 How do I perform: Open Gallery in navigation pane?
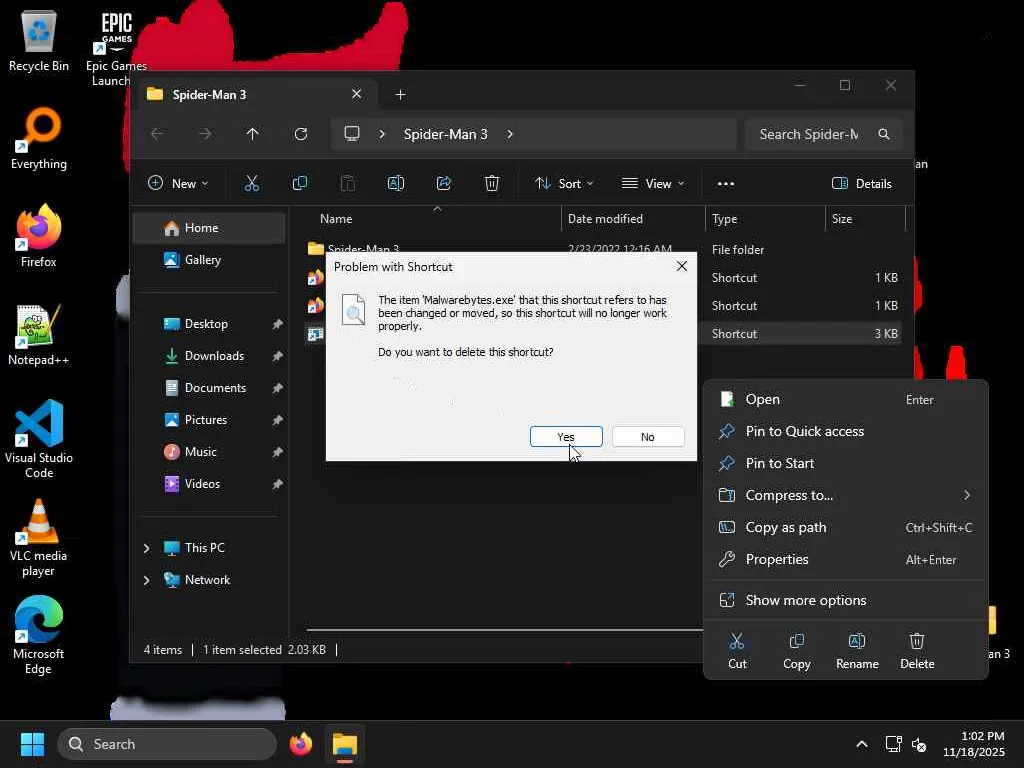209,260
